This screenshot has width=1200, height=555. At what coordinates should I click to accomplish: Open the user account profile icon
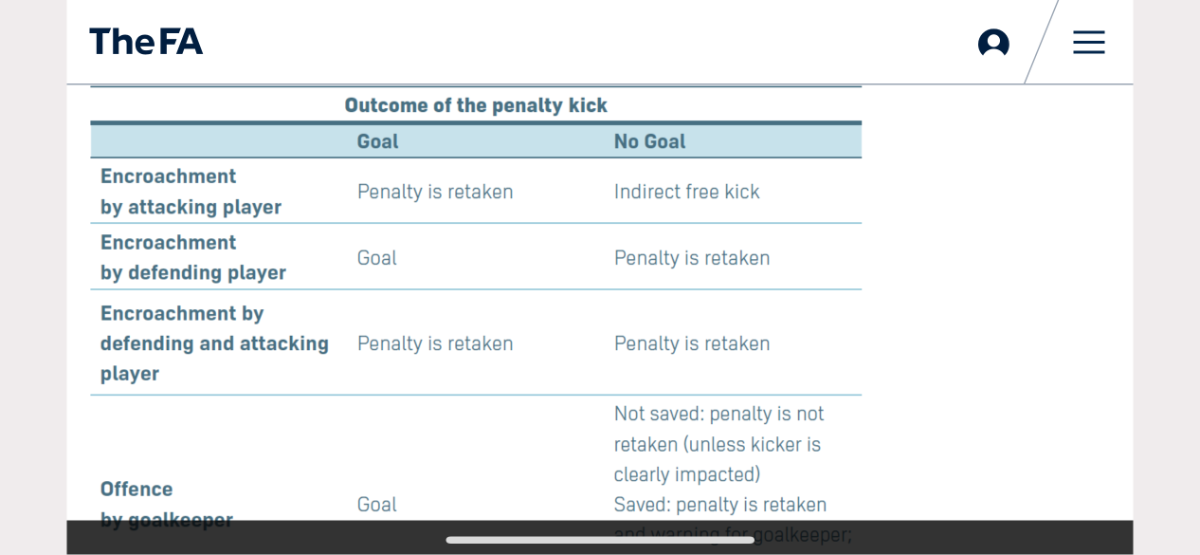[x=993, y=42]
